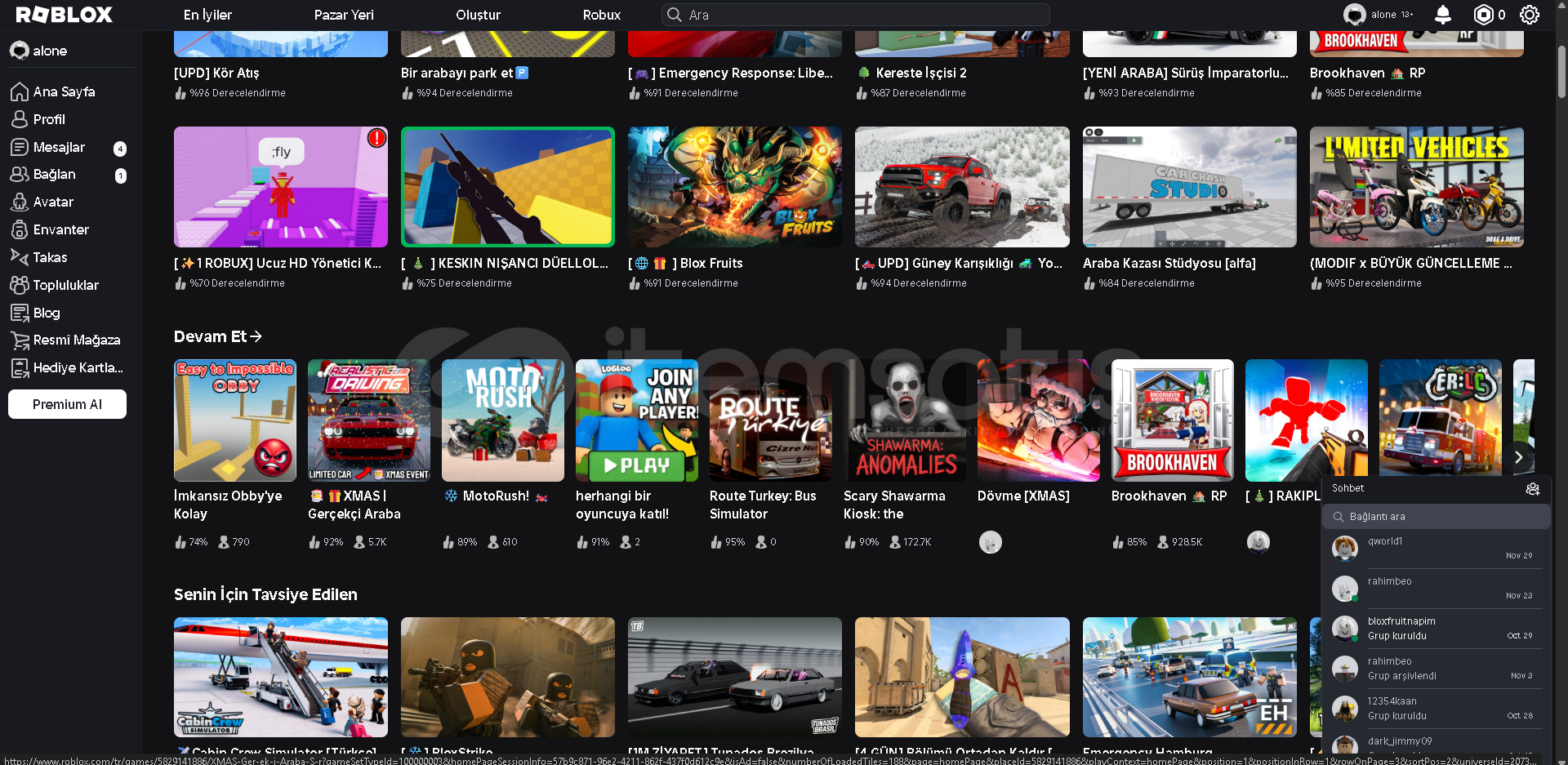Open chat group creation icon

coord(1533,488)
